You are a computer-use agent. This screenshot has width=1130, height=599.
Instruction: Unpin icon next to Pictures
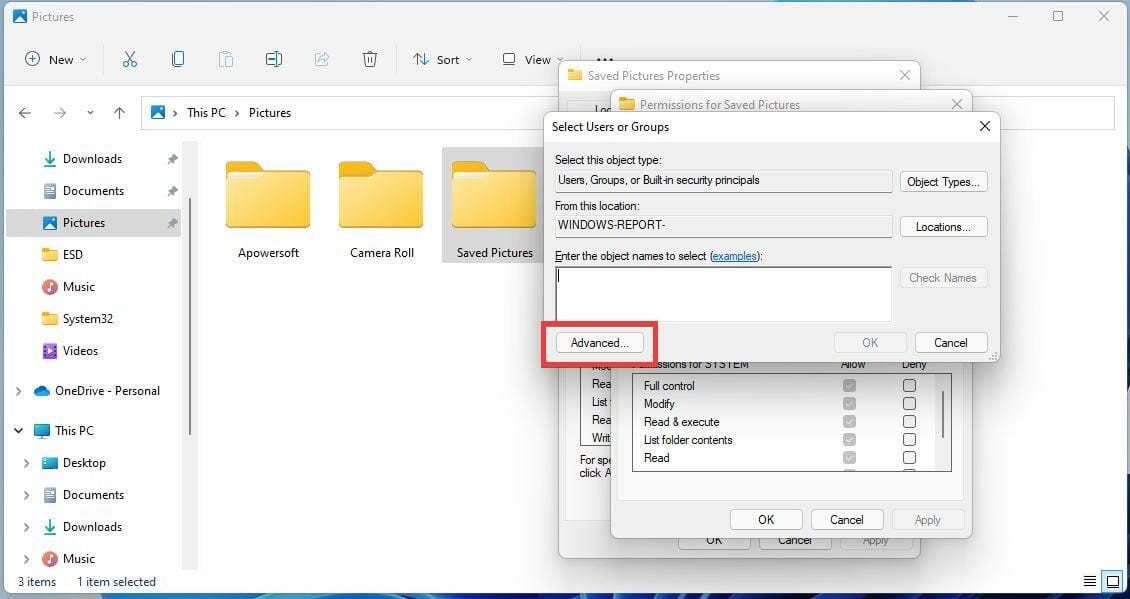click(x=172, y=223)
